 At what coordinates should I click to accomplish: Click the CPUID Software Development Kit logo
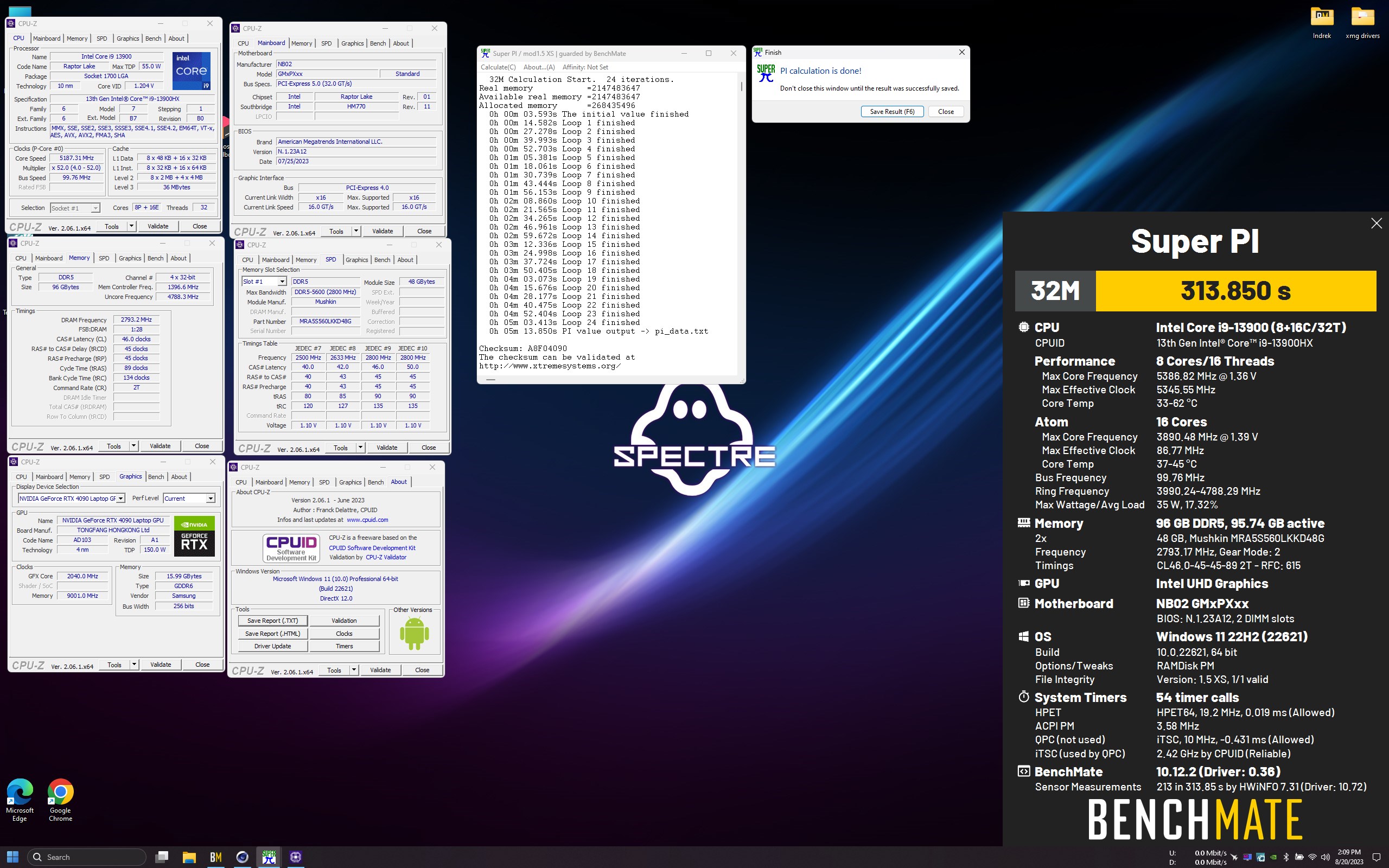pos(291,548)
